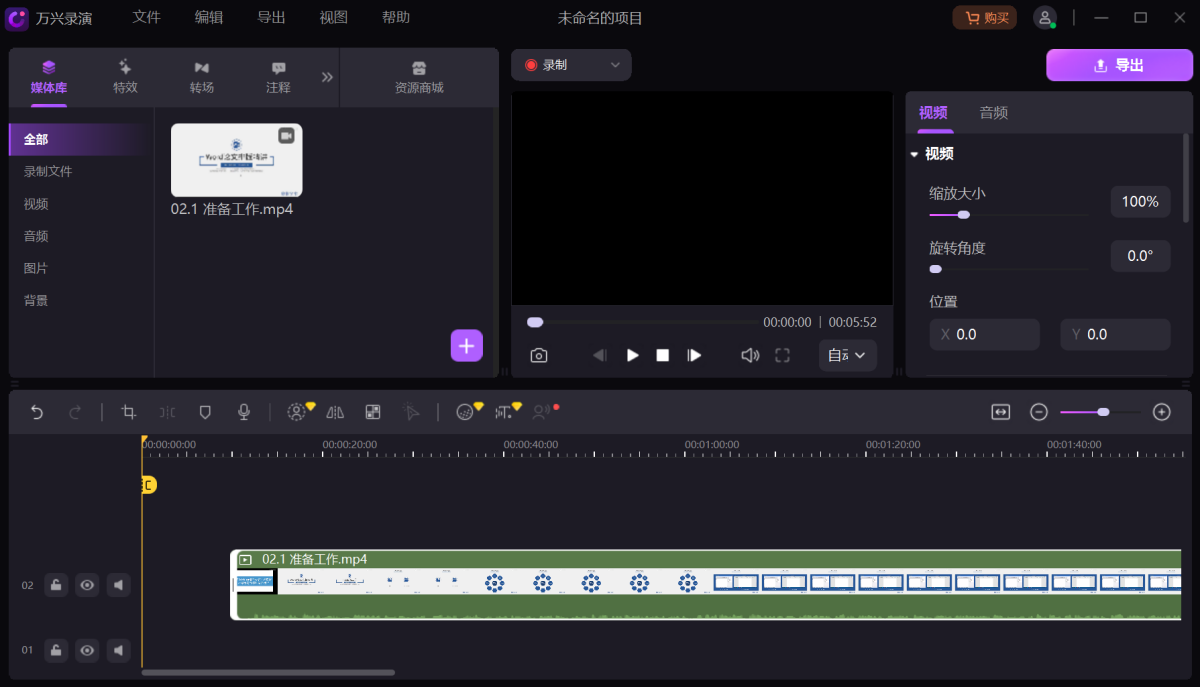Click the 旋转角度 rotation slider
Screen dimensions: 1200x687
(1008, 269)
